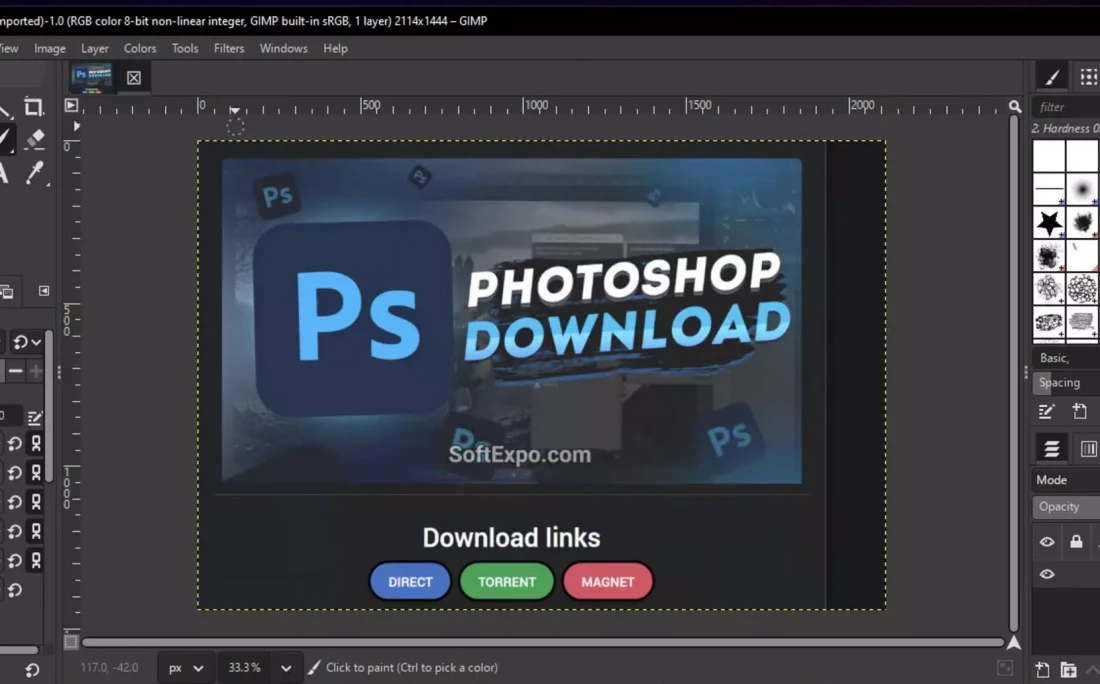
Task: Toggle Quick Mask at canvas bottom-left corner
Action: coord(71,642)
